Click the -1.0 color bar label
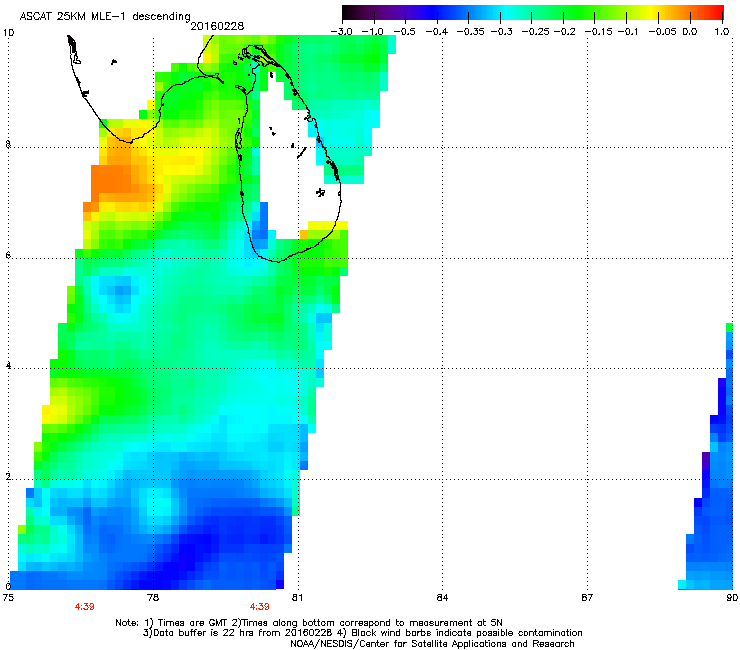The width and height of the screenshot is (740, 650). pyautogui.click(x=372, y=32)
